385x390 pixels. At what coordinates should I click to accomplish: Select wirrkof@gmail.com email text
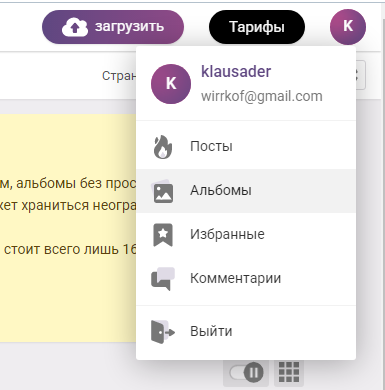click(262, 96)
